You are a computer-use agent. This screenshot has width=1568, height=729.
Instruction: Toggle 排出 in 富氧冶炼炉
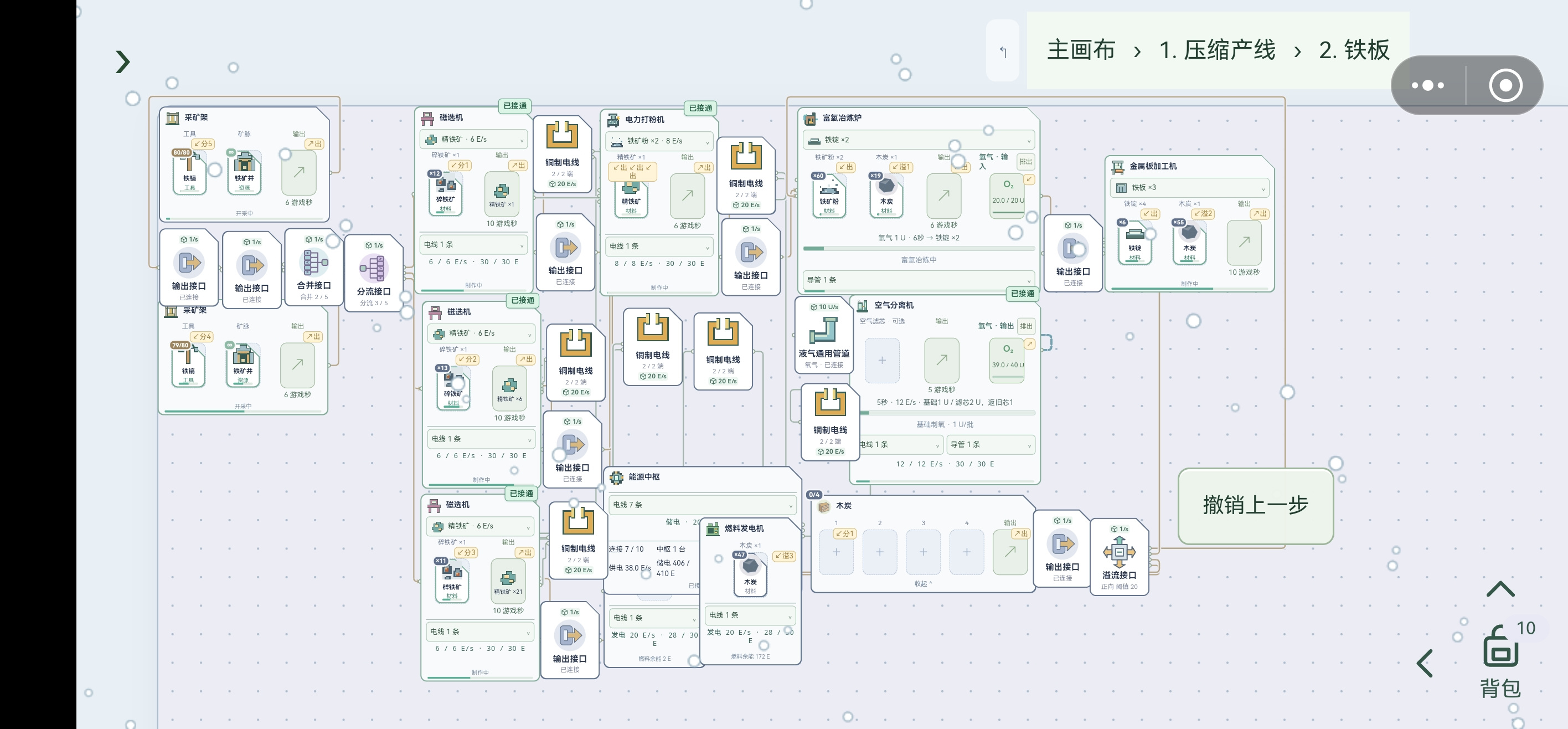coord(1025,161)
